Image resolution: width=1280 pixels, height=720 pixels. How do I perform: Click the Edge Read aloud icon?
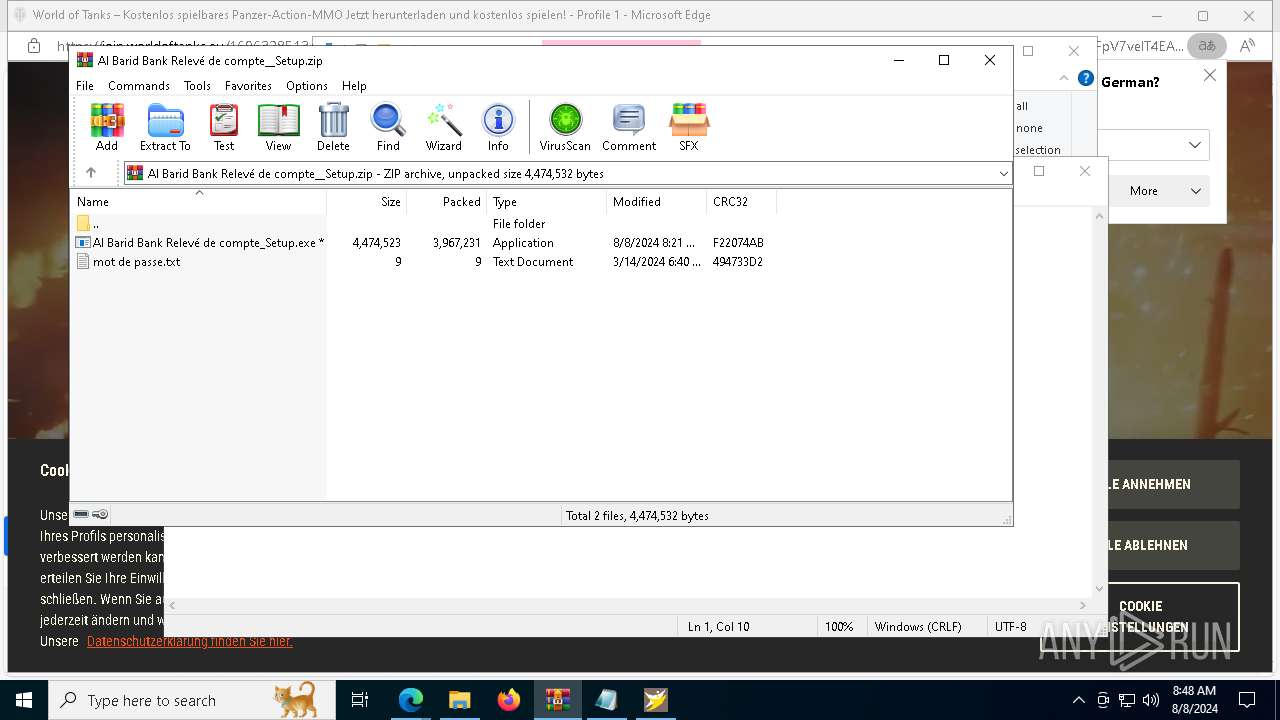(1247, 45)
